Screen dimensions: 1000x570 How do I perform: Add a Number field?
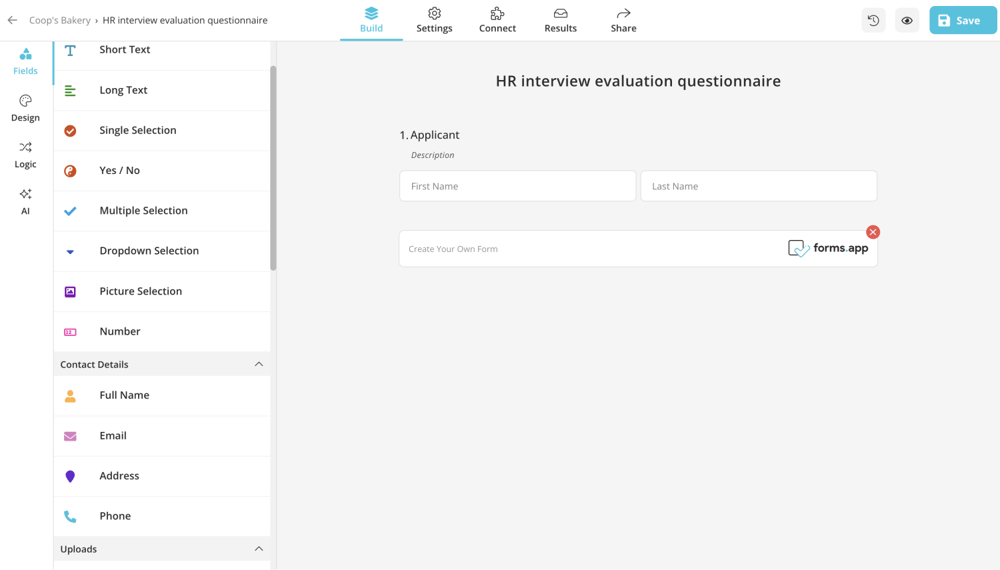click(162, 332)
